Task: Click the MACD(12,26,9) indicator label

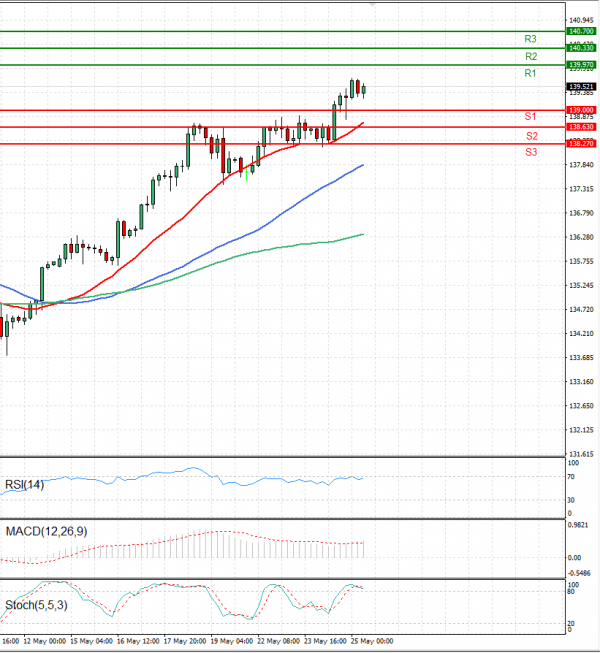Action: (46, 531)
